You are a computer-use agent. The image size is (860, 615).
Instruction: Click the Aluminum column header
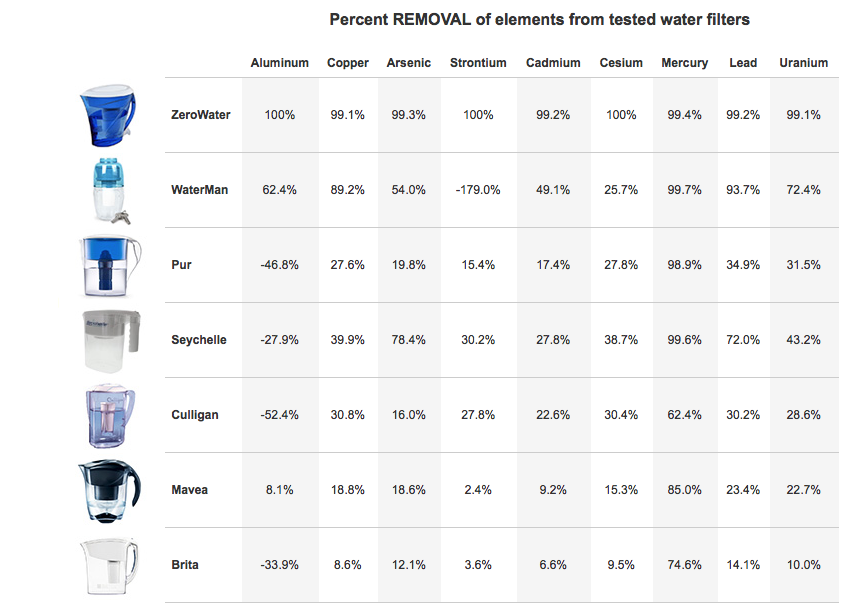click(x=280, y=63)
